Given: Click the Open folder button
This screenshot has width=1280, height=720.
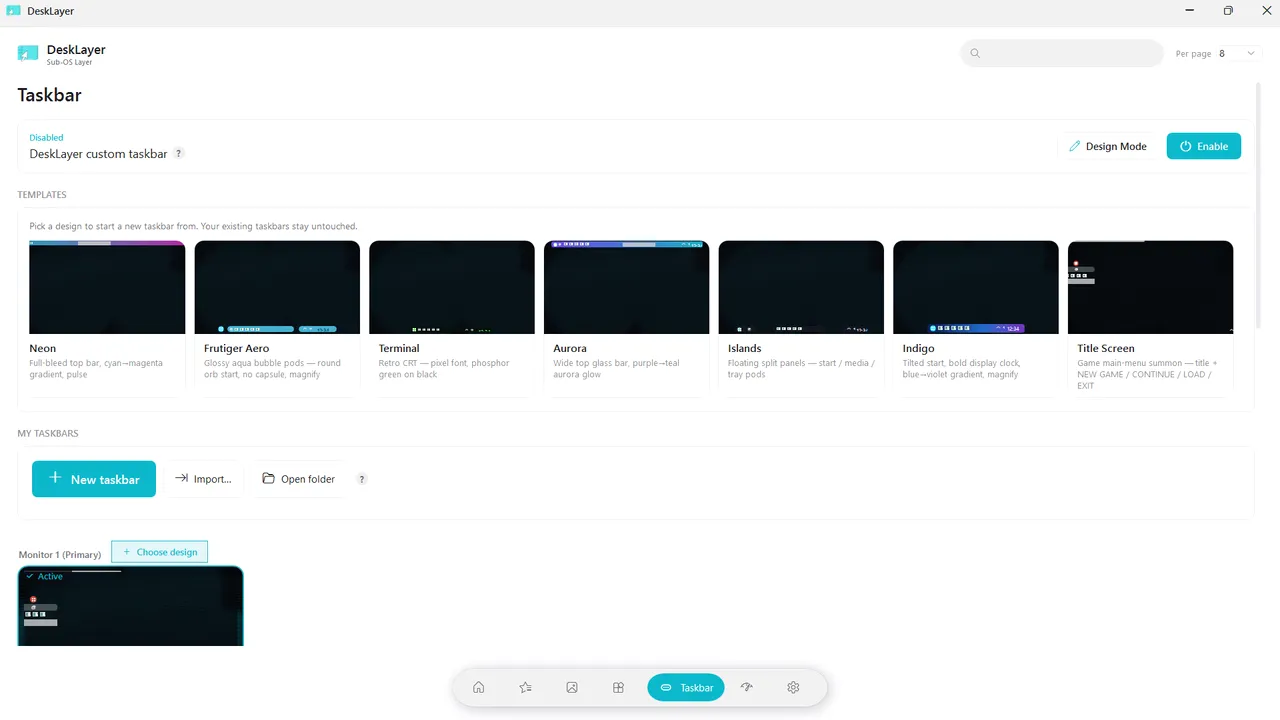Looking at the screenshot, I should coord(298,479).
